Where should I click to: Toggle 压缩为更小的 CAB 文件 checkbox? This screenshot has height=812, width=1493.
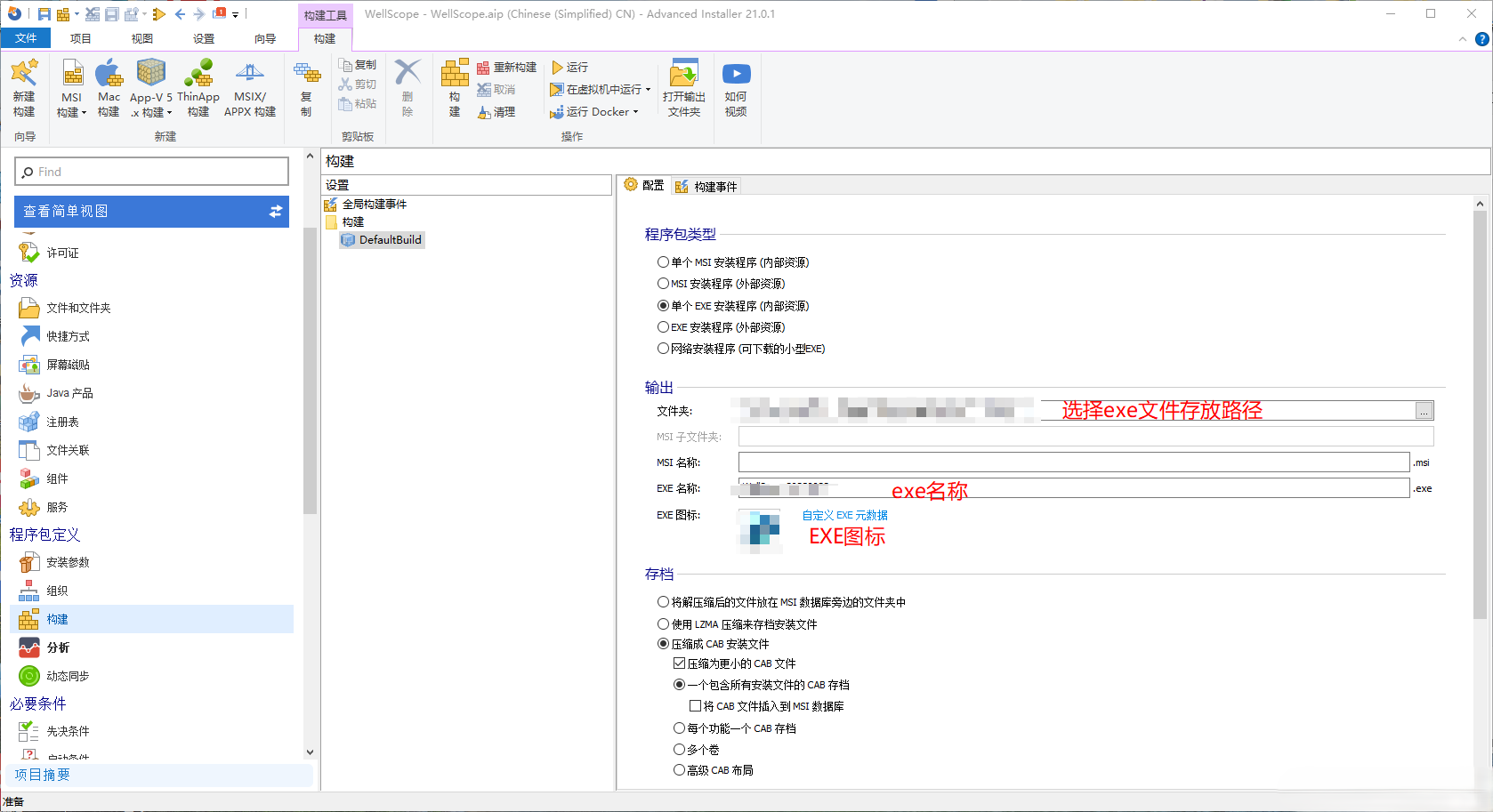click(679, 663)
